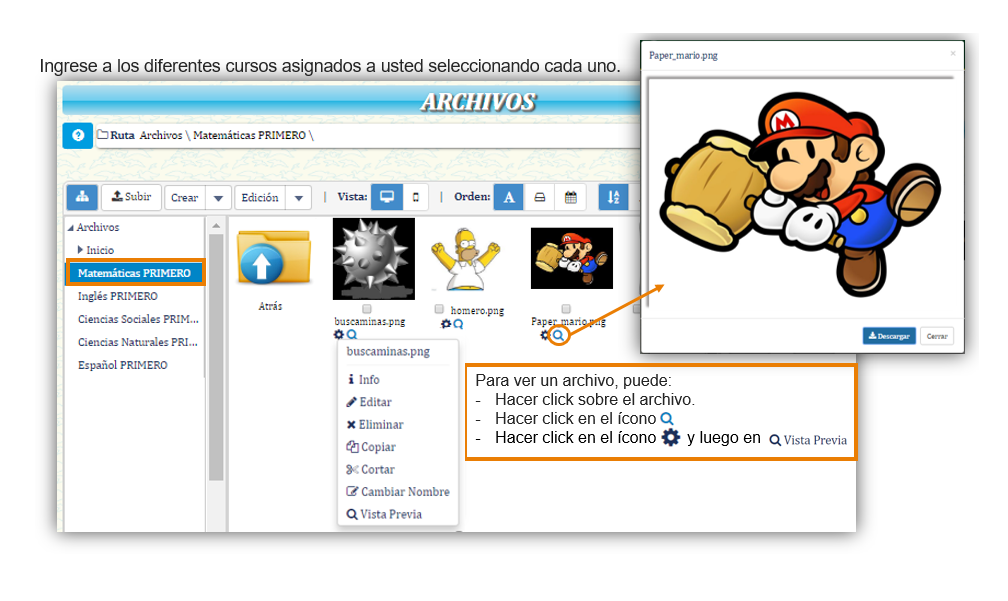The image size is (1008, 601).
Task: Click Descargar in the preview dialog
Action: 889,336
